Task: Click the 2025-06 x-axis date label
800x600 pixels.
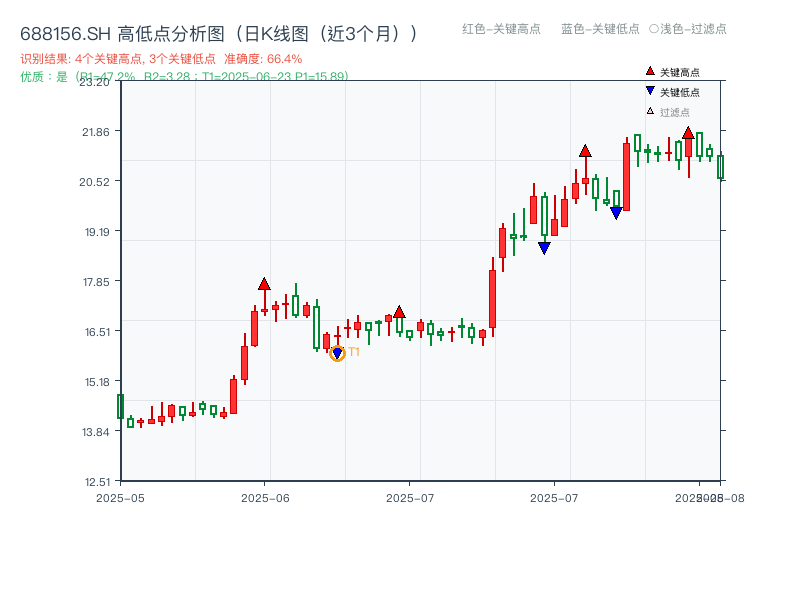Action: pos(263,496)
